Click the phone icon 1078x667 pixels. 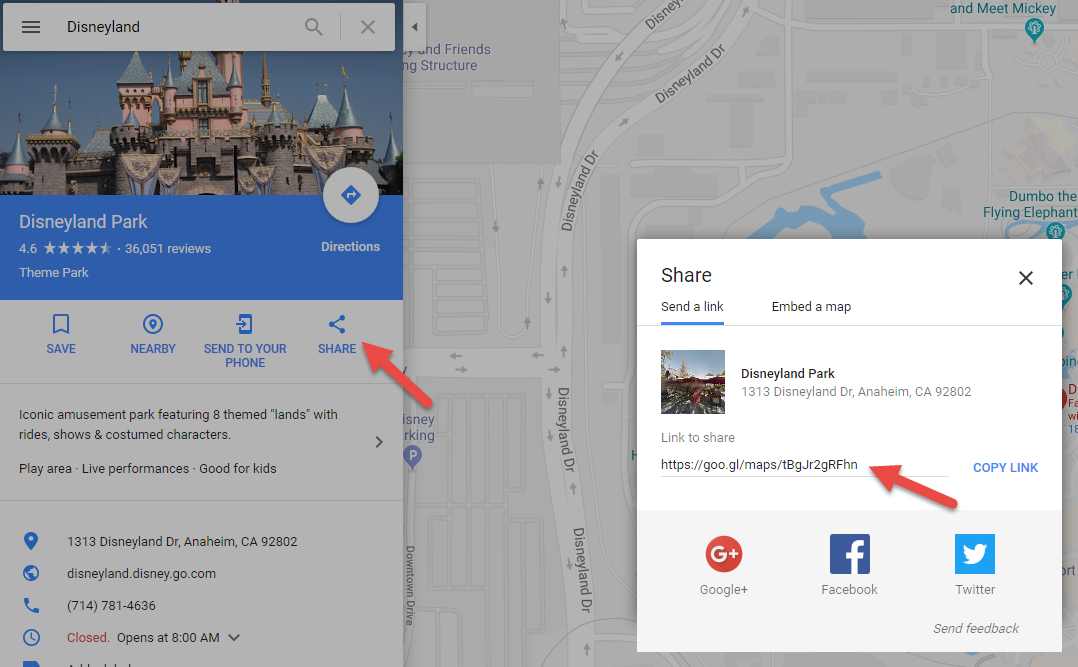click(x=31, y=605)
